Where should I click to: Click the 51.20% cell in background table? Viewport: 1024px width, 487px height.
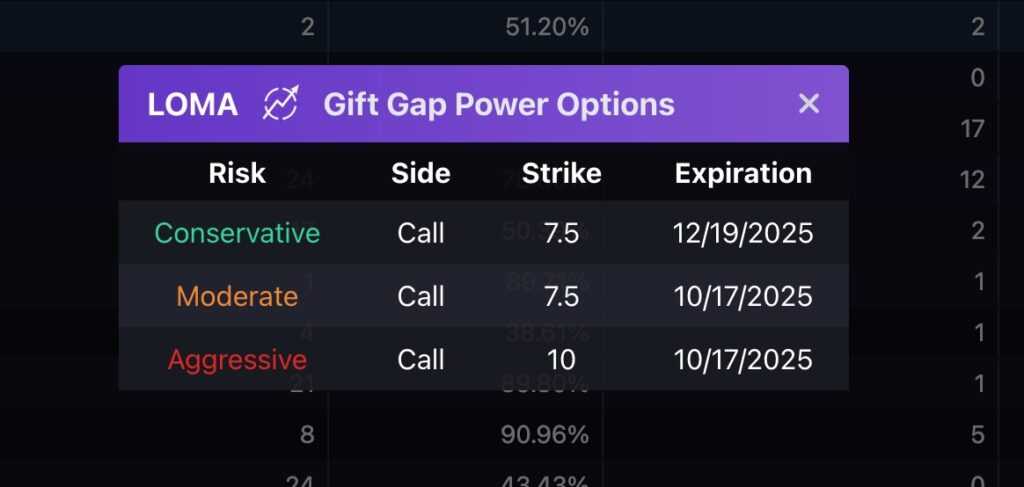pyautogui.click(x=547, y=27)
